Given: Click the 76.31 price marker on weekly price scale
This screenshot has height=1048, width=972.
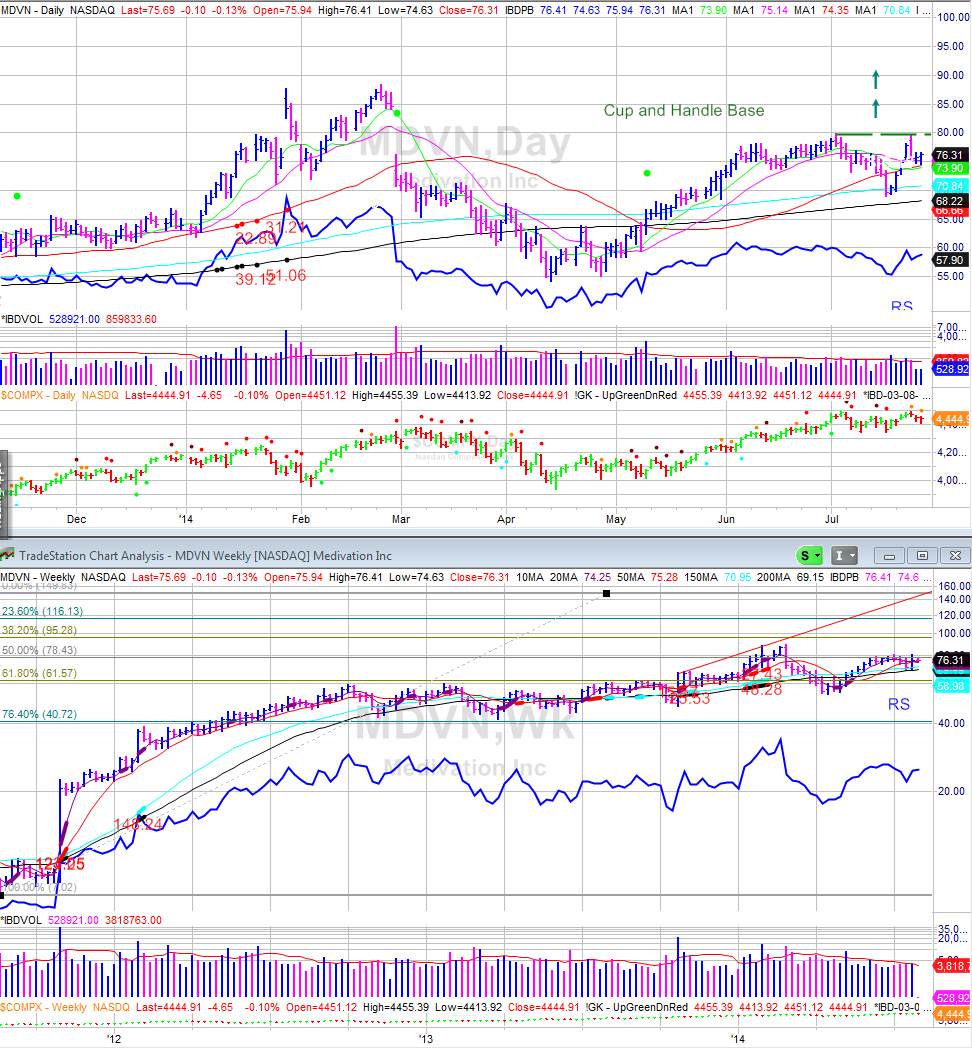Looking at the screenshot, I should click(949, 660).
